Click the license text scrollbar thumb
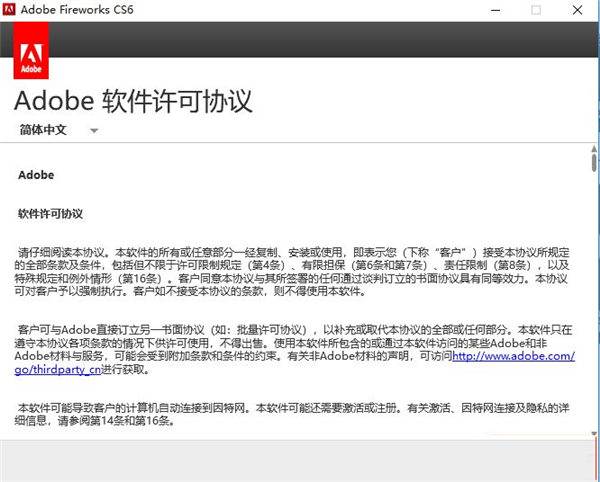Image resolution: width=600 pixels, height=482 pixels. (593, 163)
